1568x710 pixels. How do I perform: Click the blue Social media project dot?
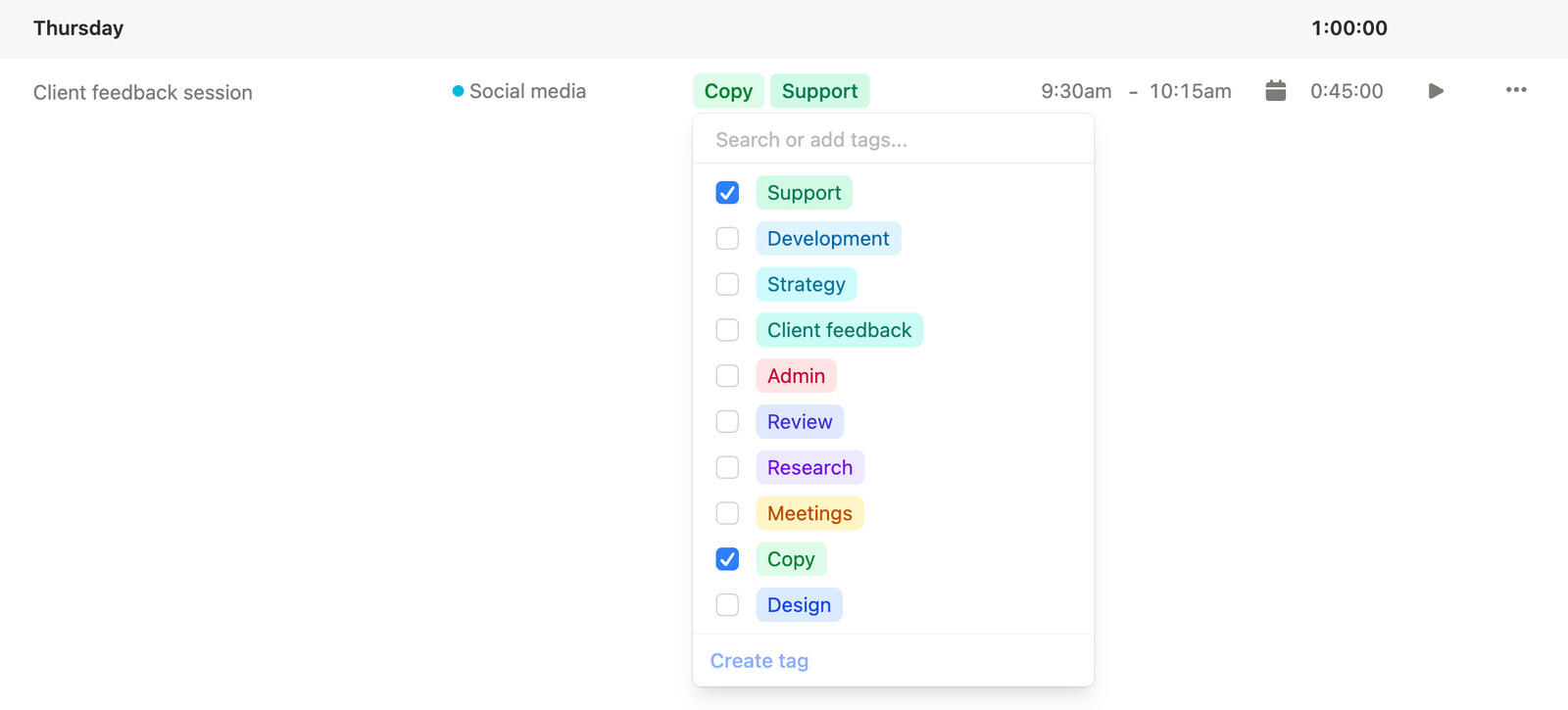[x=458, y=91]
